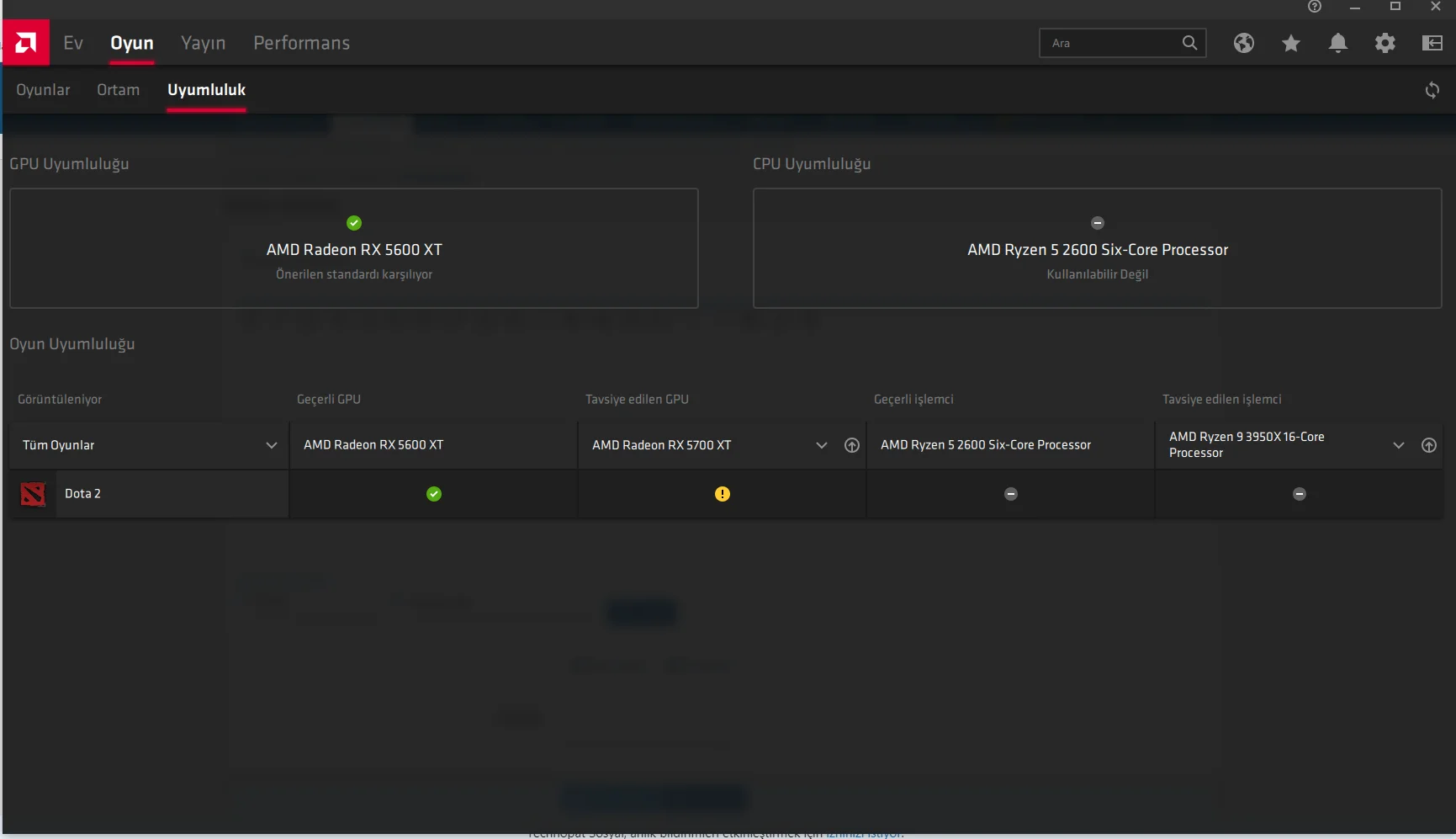Click upgrade arrow icon next to Ryzen 9 3950X
The width and height of the screenshot is (1456, 839).
pos(1429,445)
